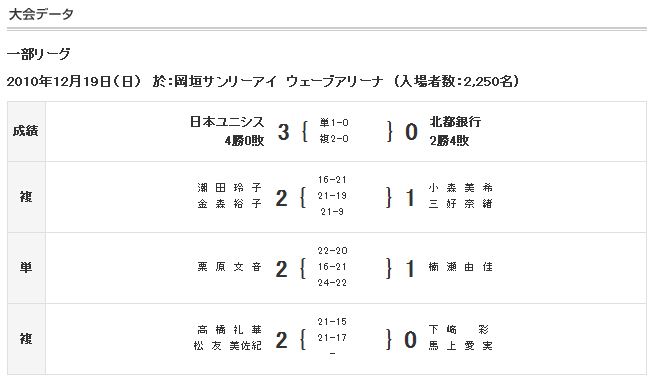This screenshot has width=660, height=388.
Task: Select the 一部リーグ section title
Action: [x=38, y=54]
